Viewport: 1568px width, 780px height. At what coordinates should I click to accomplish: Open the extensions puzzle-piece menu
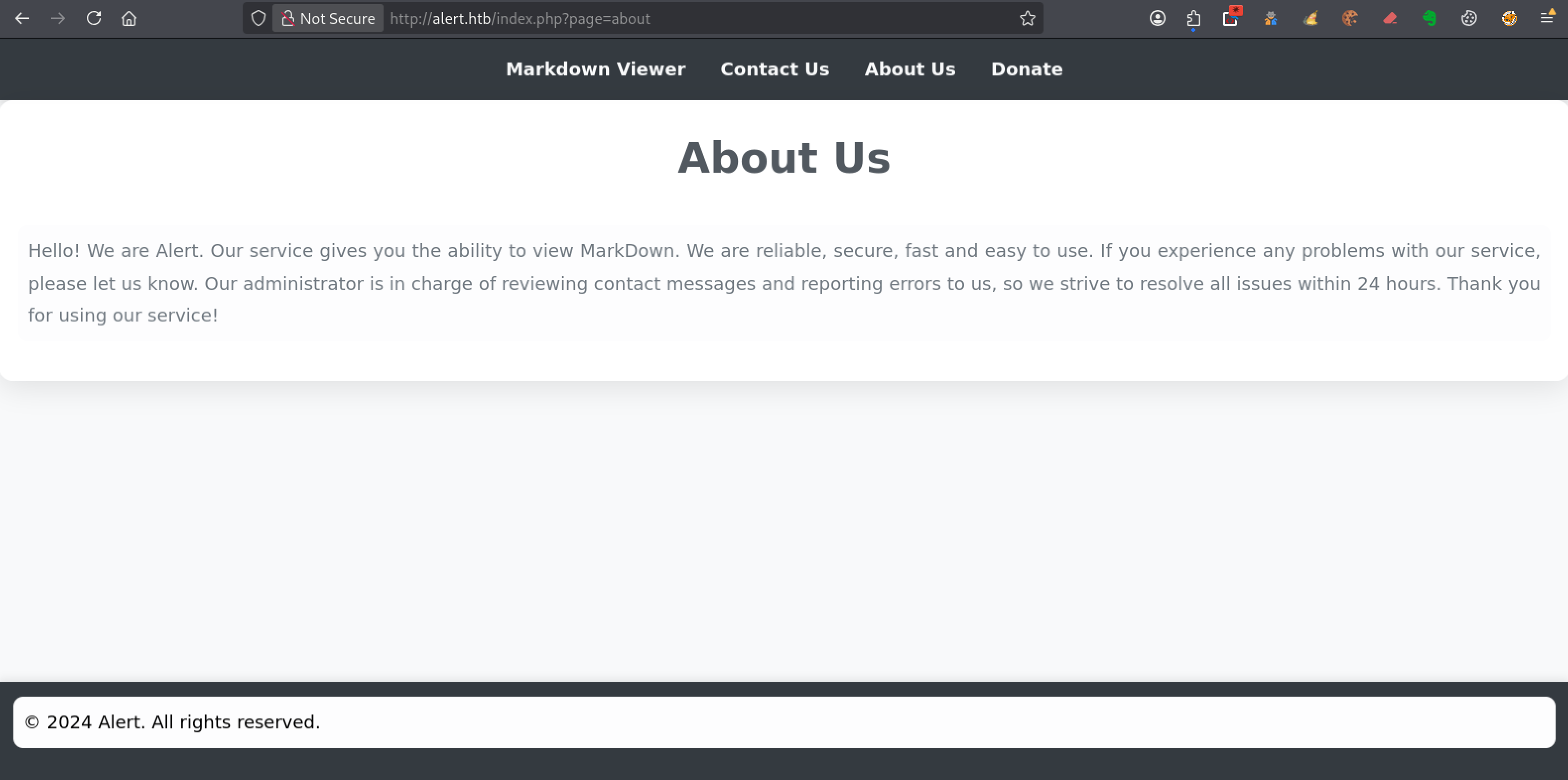coord(1193,18)
